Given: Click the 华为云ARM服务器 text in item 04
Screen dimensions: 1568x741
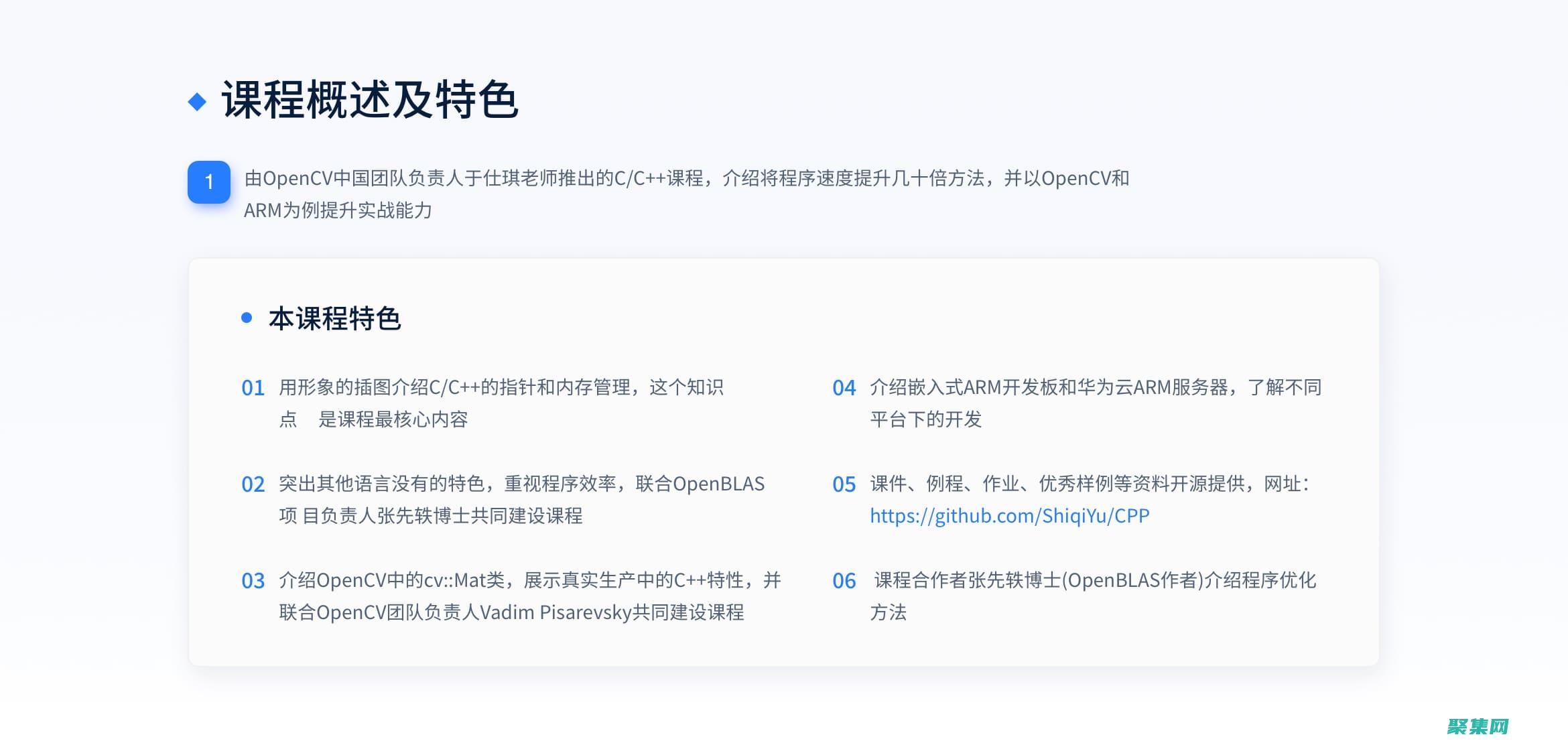Looking at the screenshot, I should tap(1153, 387).
